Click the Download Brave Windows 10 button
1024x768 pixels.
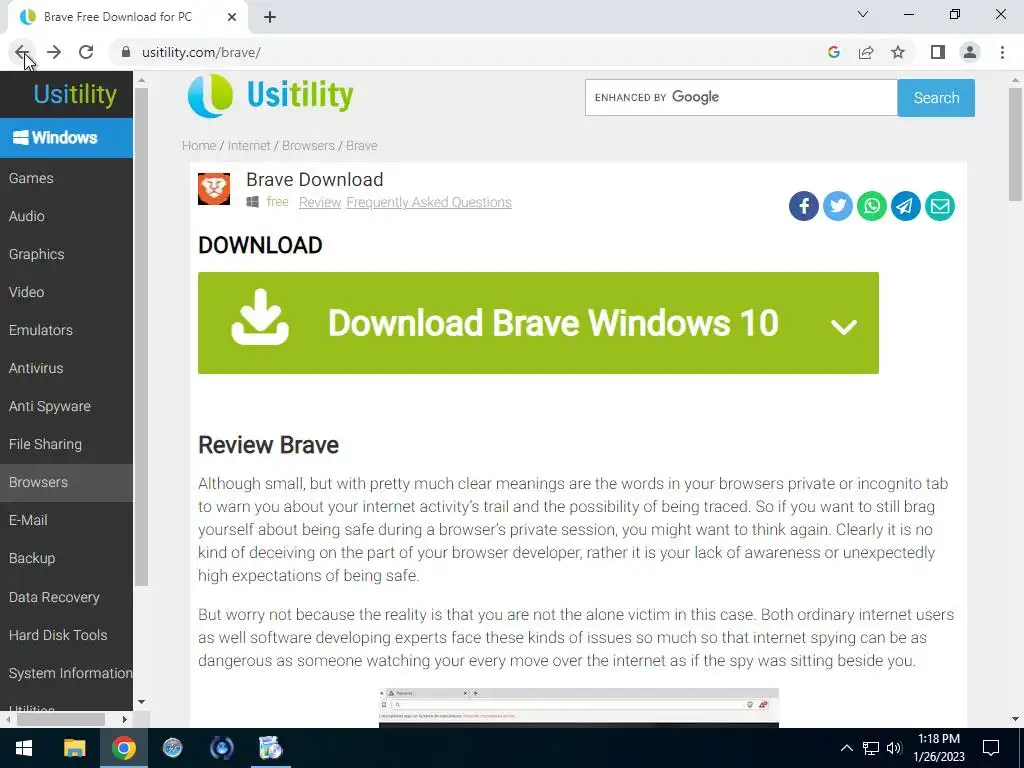(x=538, y=323)
